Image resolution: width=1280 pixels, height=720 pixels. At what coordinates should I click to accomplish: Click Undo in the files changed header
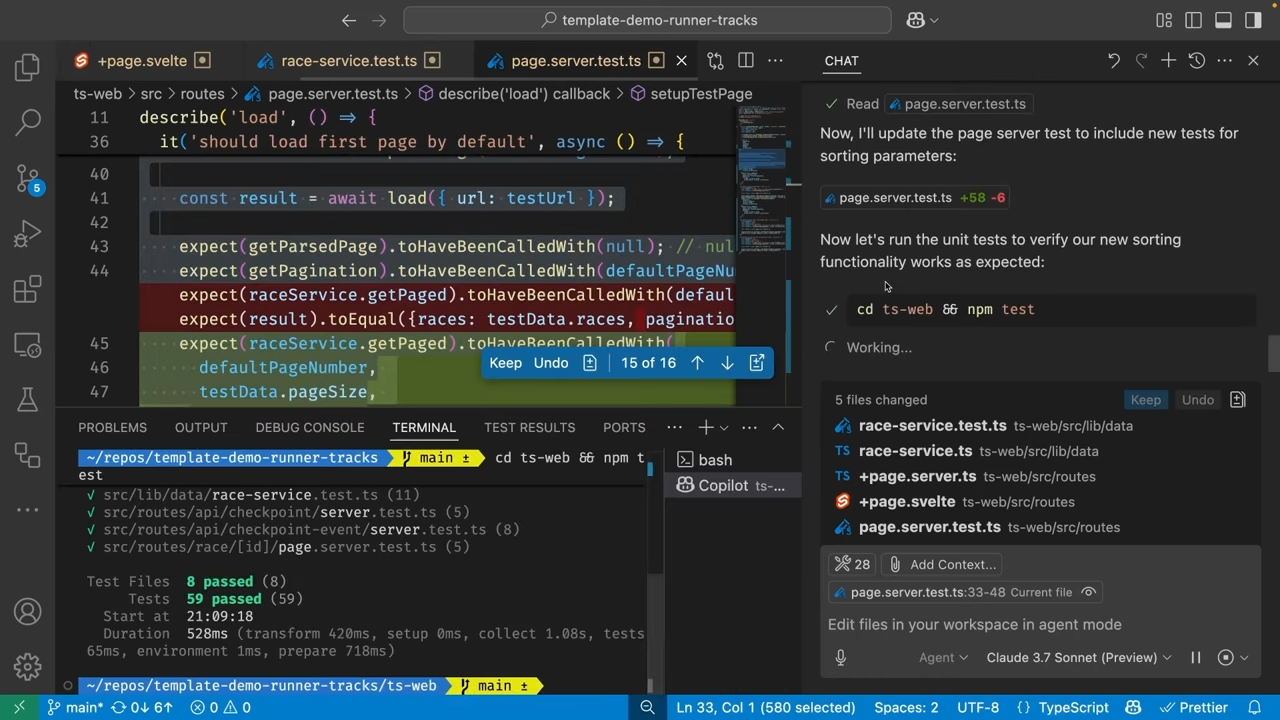(1197, 400)
